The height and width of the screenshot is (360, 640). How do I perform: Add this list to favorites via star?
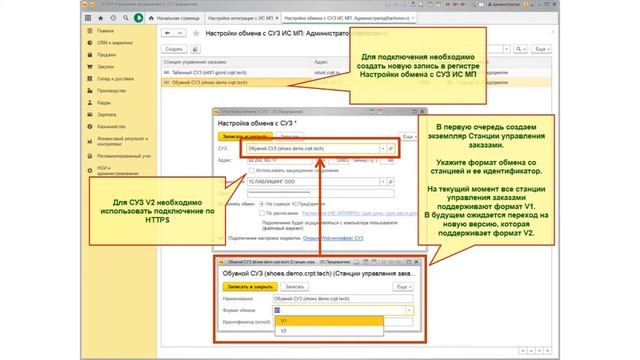pos(196,33)
